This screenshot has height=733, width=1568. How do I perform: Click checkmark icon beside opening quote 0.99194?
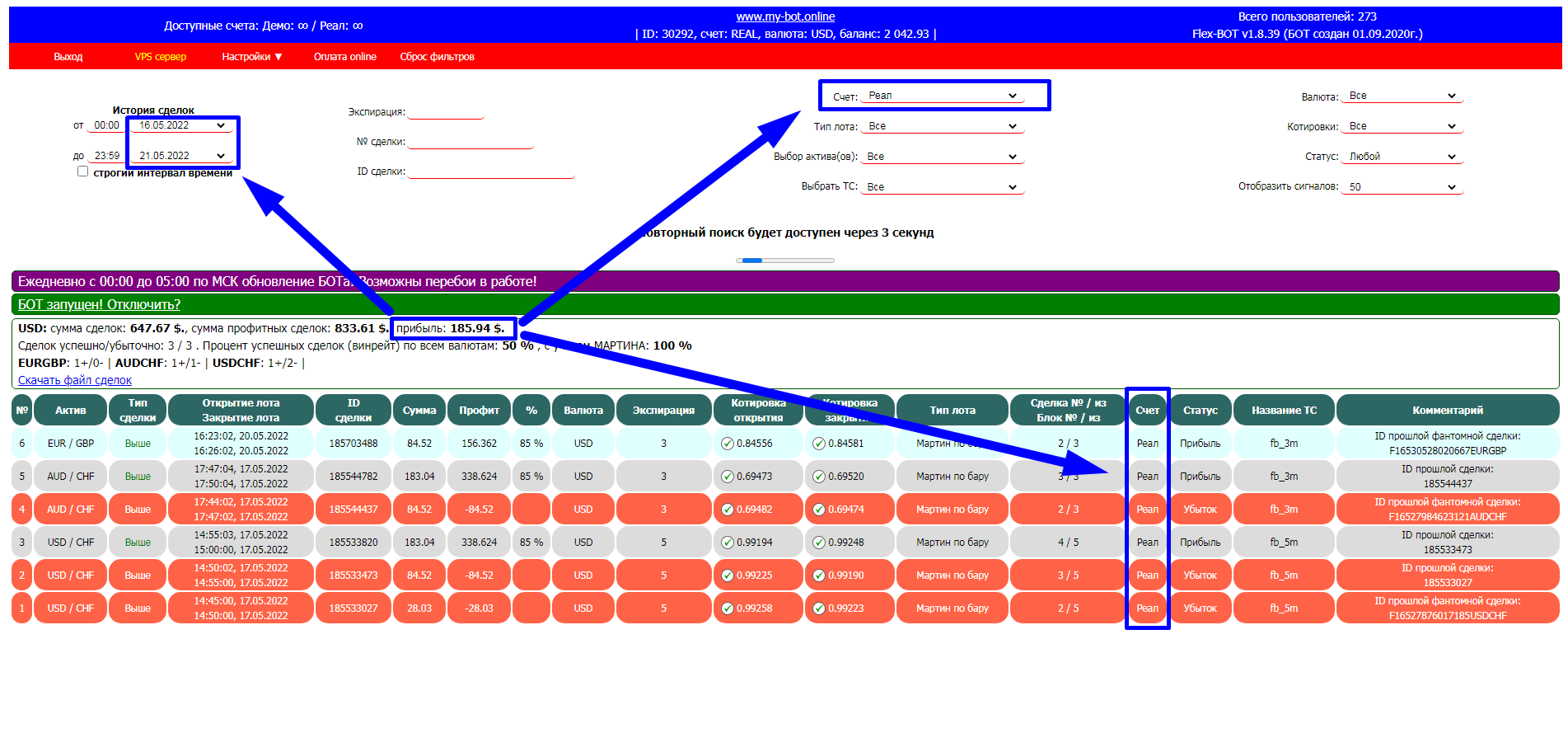coord(728,543)
